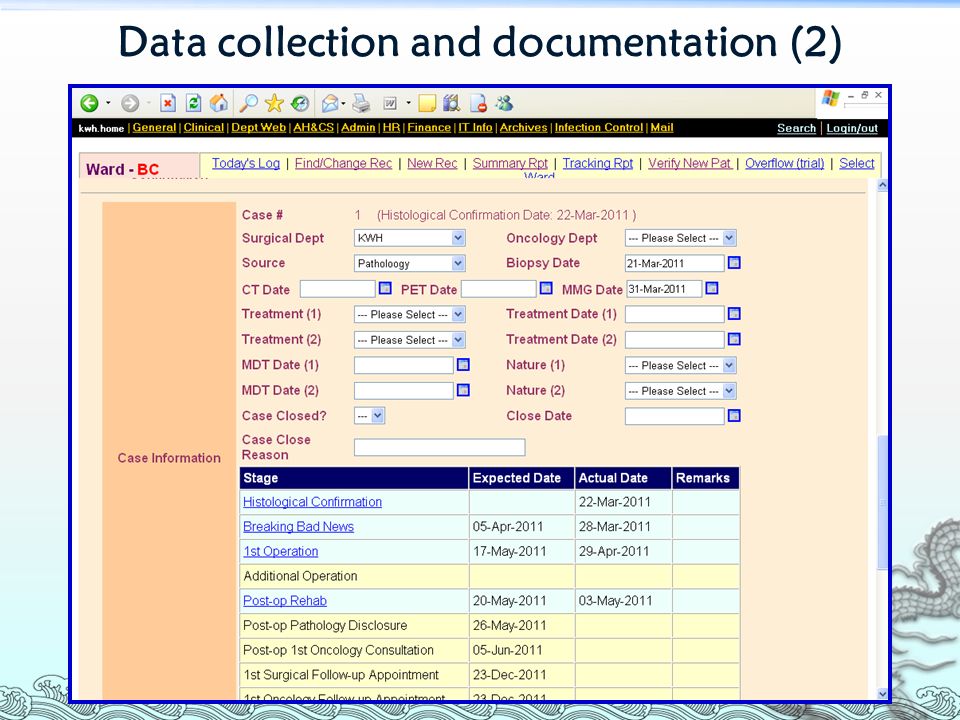Open calendar picker for Treatment Date (2)
This screenshot has width=960, height=720.
click(733, 339)
